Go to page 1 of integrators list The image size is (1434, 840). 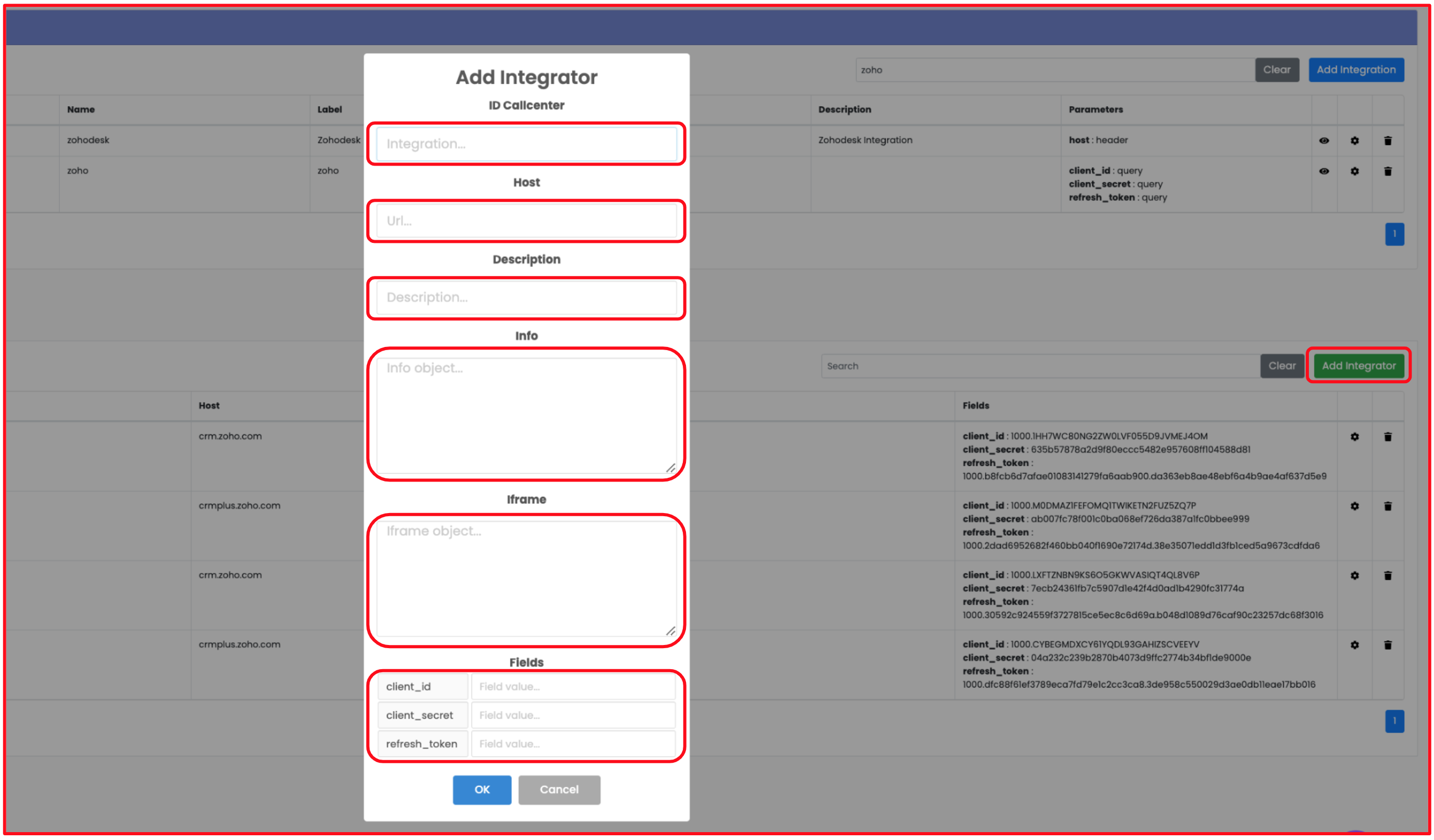tap(1394, 721)
